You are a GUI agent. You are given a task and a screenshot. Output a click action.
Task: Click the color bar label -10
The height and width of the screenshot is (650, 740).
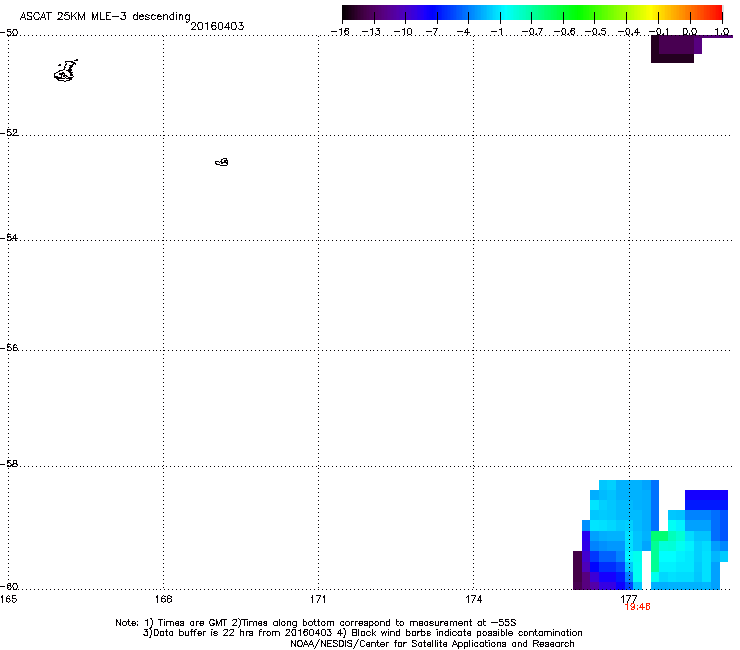[403, 32]
